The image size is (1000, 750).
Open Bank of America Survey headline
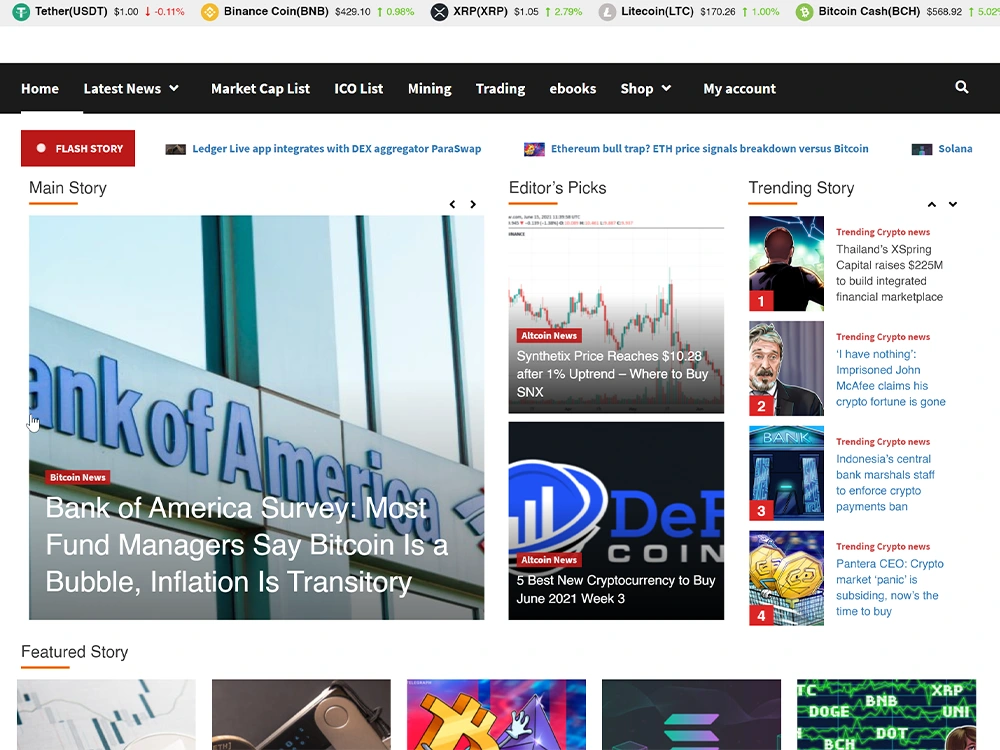(247, 545)
